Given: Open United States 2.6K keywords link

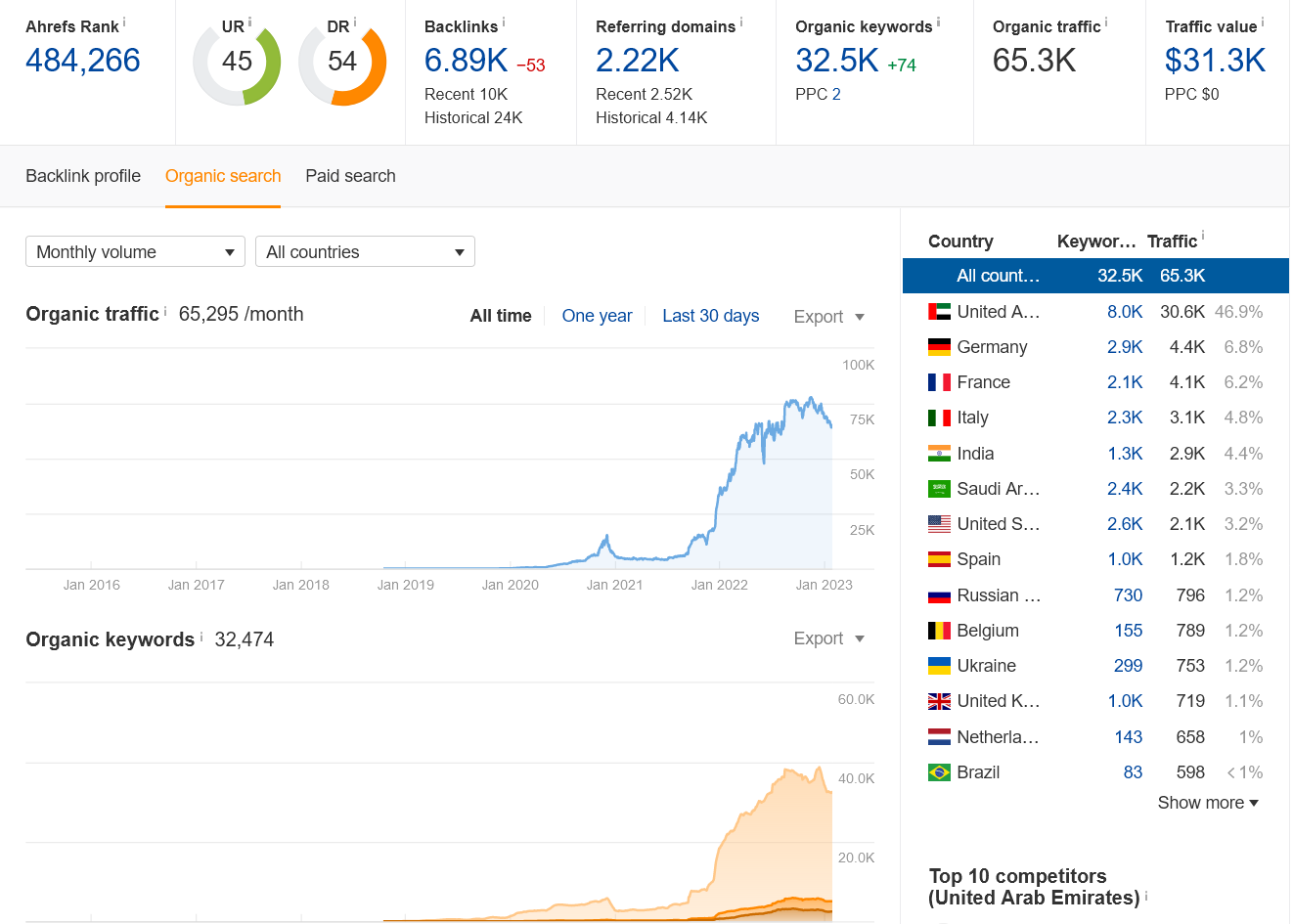Looking at the screenshot, I should pyautogui.click(x=1125, y=524).
